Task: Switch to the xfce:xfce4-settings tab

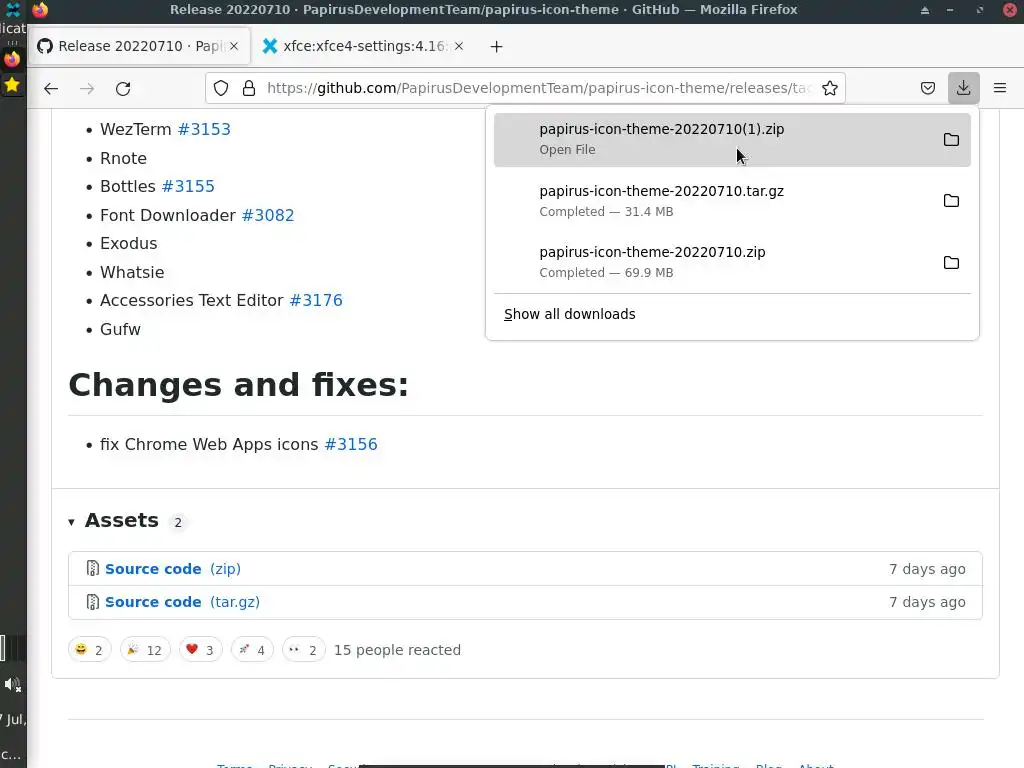Action: click(x=362, y=46)
